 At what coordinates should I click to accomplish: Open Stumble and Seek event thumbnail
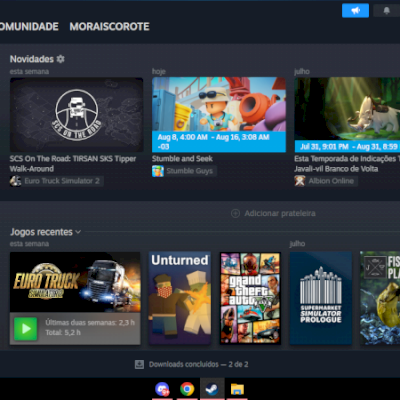tap(219, 115)
